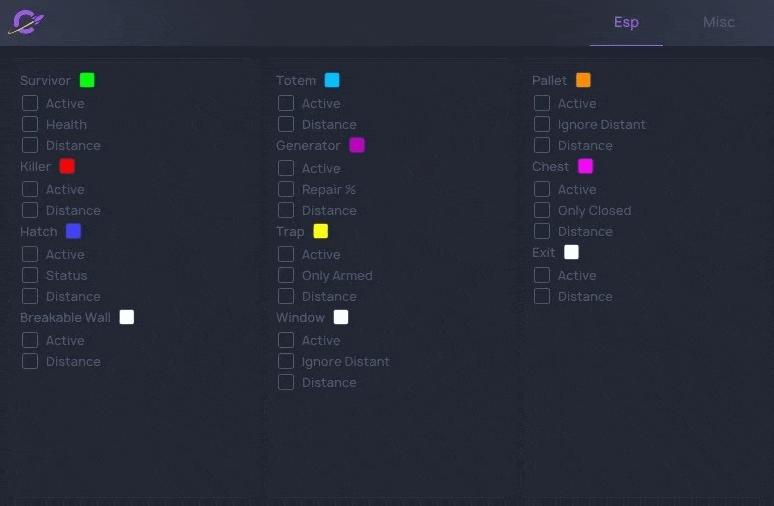The width and height of the screenshot is (774, 506).
Task: Enable the Chest Active checkbox
Action: pyautogui.click(x=542, y=189)
